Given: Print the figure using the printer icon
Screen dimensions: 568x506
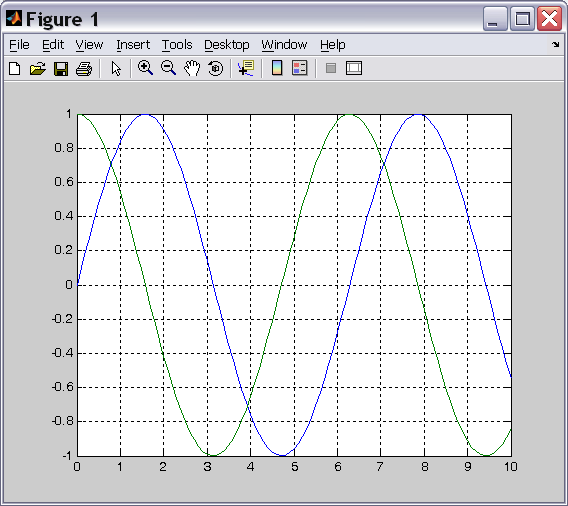Looking at the screenshot, I should tap(84, 68).
